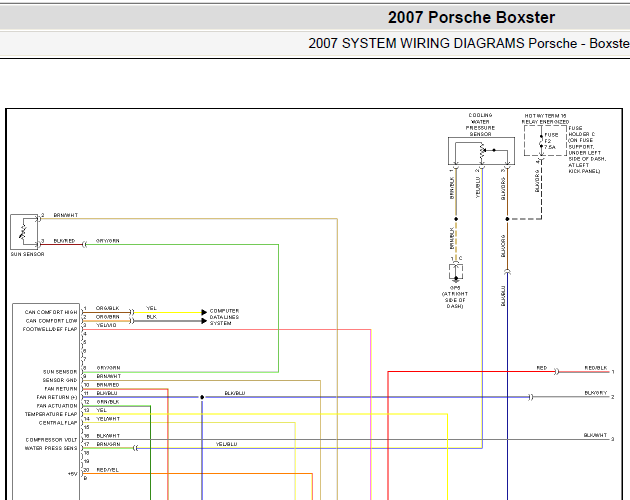Screen dimensions: 630x500
Task: Select 'RED/YEL' wire label at pin 20
Action: [107, 470]
